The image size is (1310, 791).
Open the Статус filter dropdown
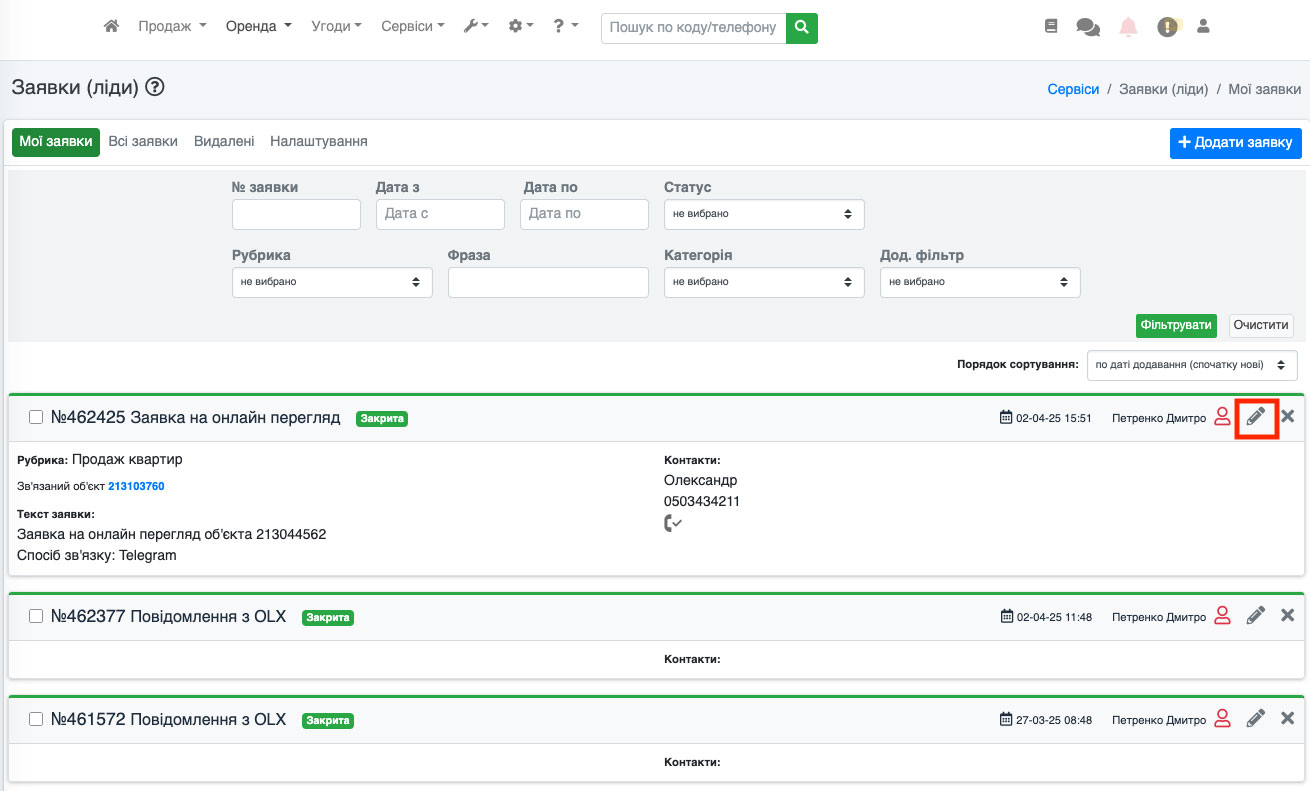click(764, 214)
